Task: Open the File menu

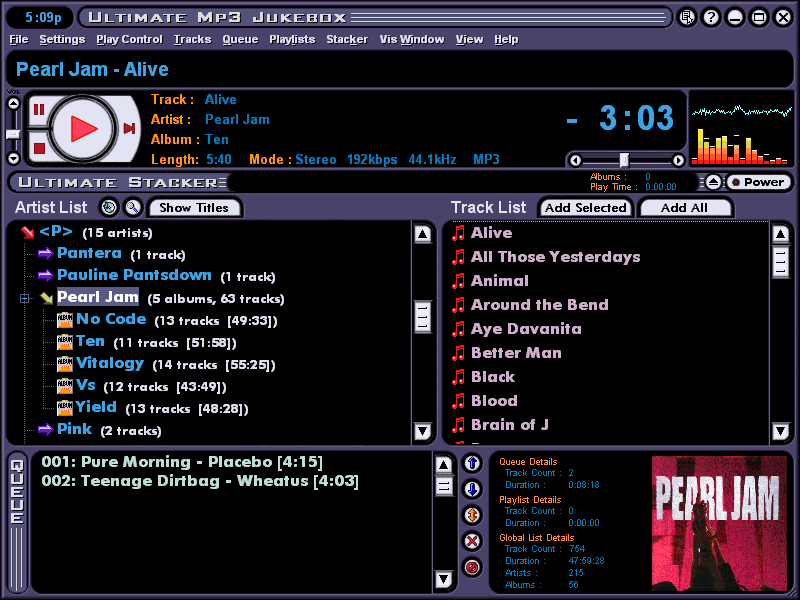Action: pos(19,39)
